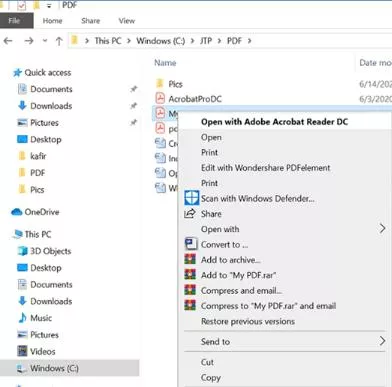Open the Music folder icon
The width and height of the screenshot is (392, 387).
pyautogui.click(x=22, y=318)
